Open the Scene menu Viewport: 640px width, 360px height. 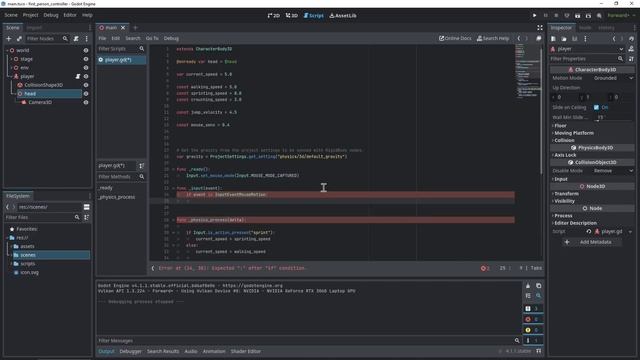[x=11, y=15]
